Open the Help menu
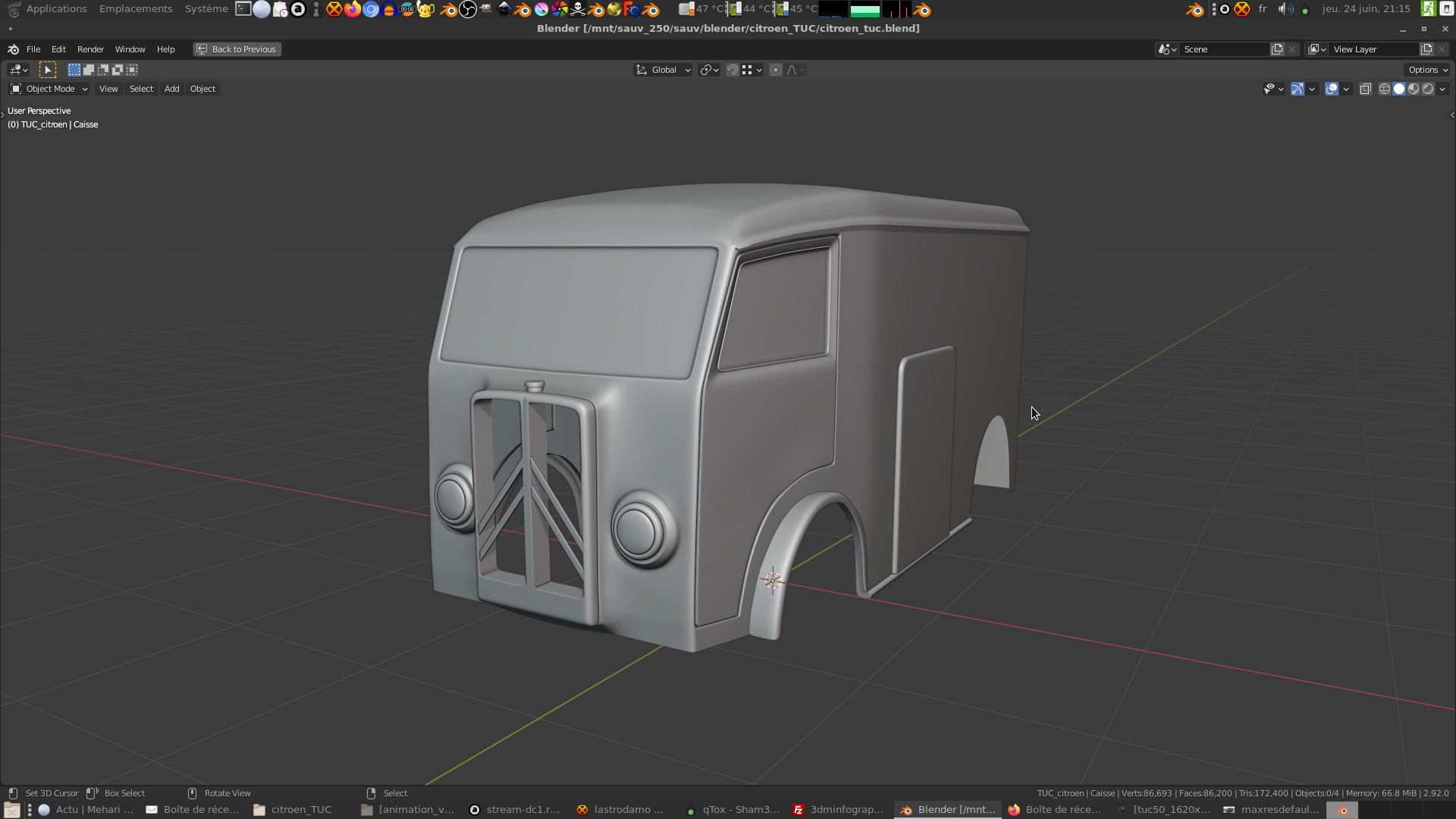This screenshot has height=819, width=1456. 165,49
